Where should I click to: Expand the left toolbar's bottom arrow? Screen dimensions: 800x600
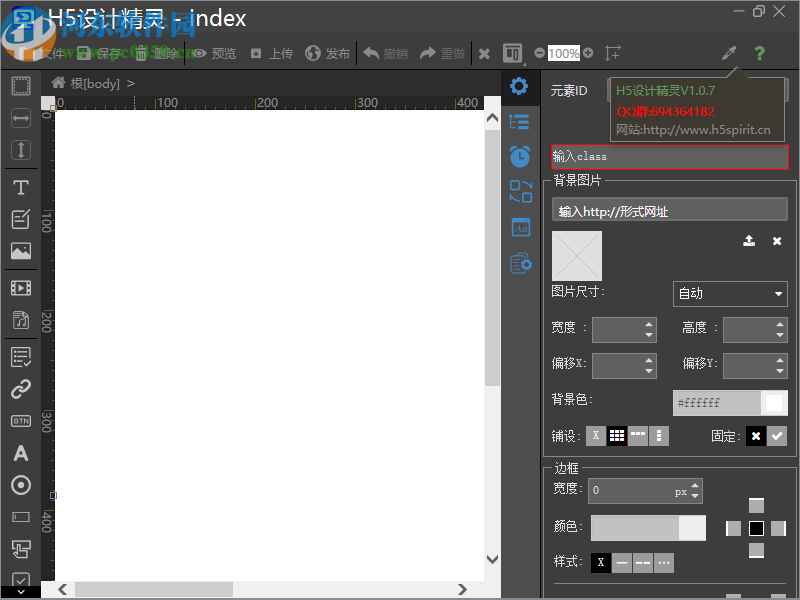pos(20,592)
